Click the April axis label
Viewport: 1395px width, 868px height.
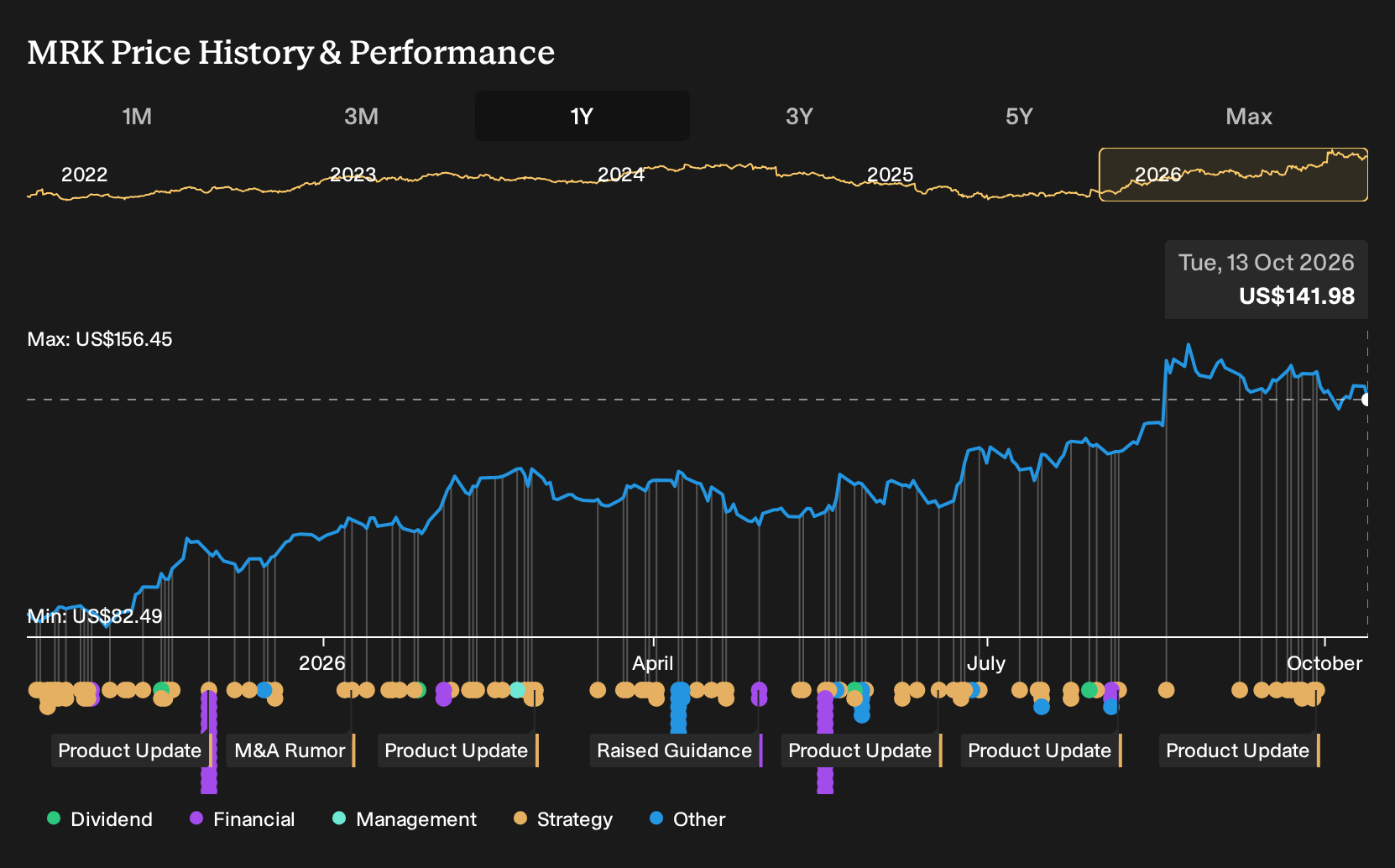653,663
